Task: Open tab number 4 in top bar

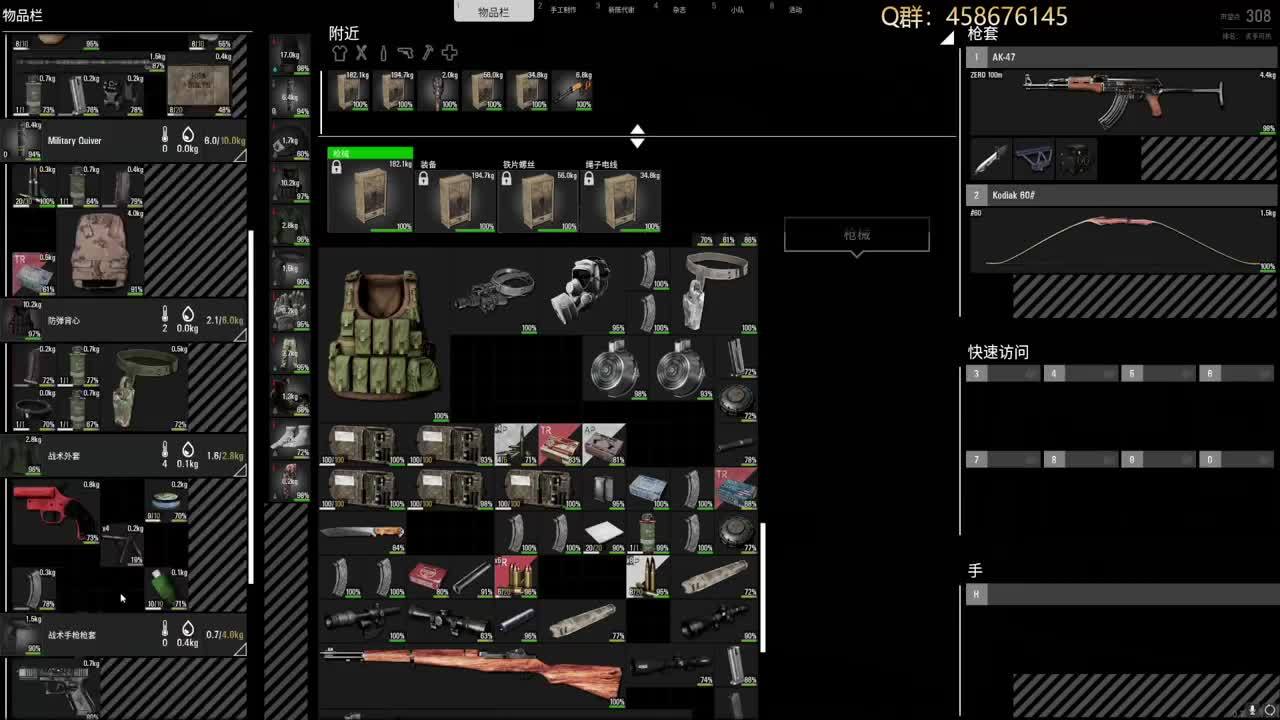Action: pyautogui.click(x=679, y=10)
